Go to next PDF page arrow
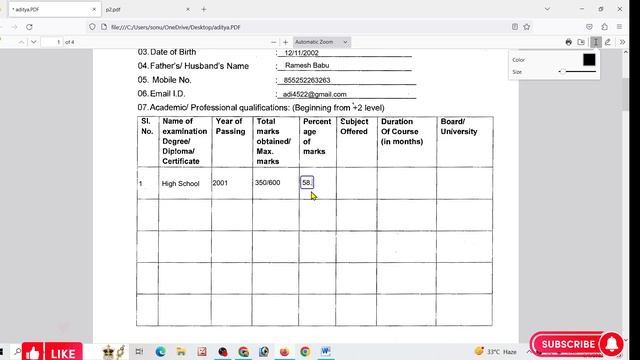This screenshot has height=360, width=640. tap(33, 42)
